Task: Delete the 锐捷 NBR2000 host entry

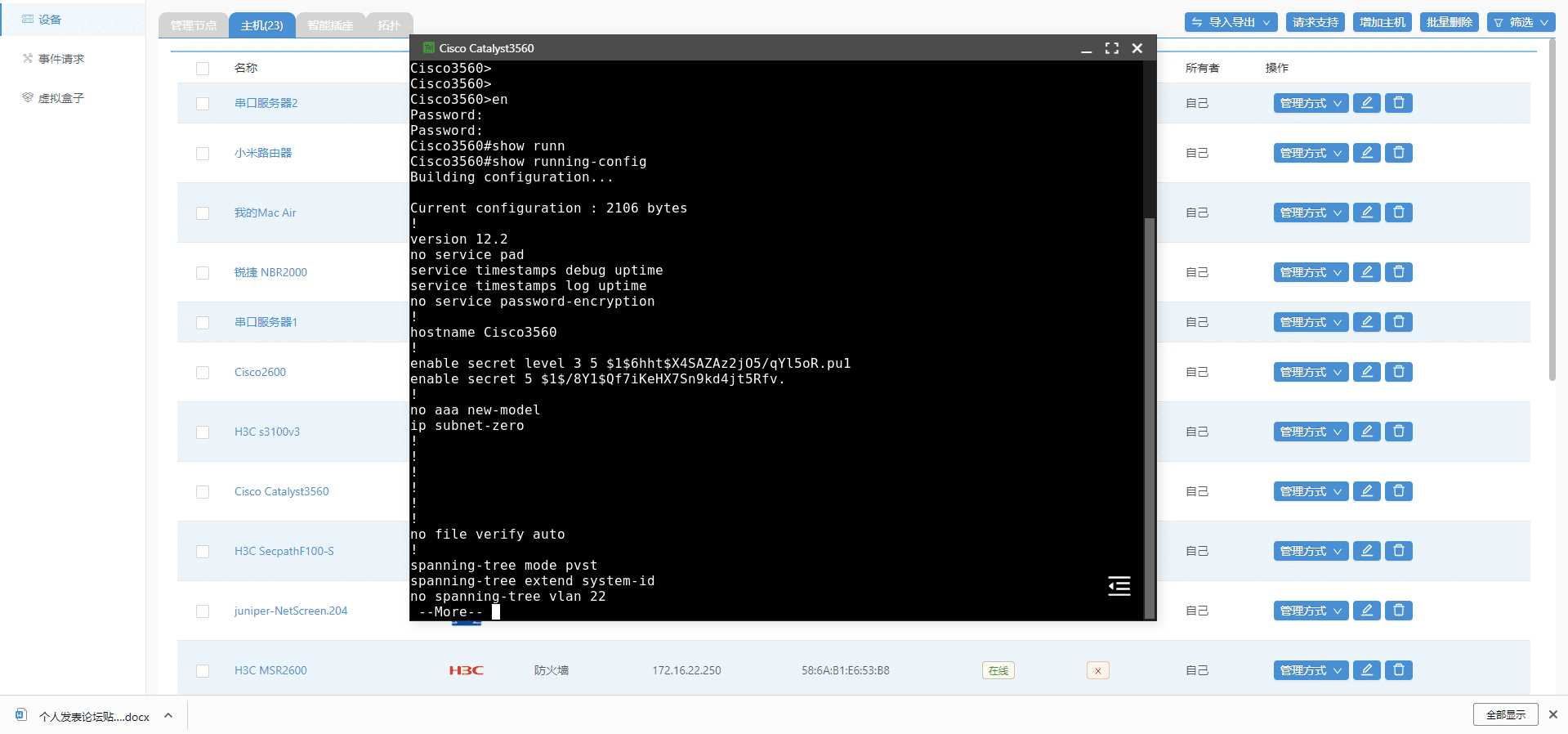Action: pos(1398,272)
